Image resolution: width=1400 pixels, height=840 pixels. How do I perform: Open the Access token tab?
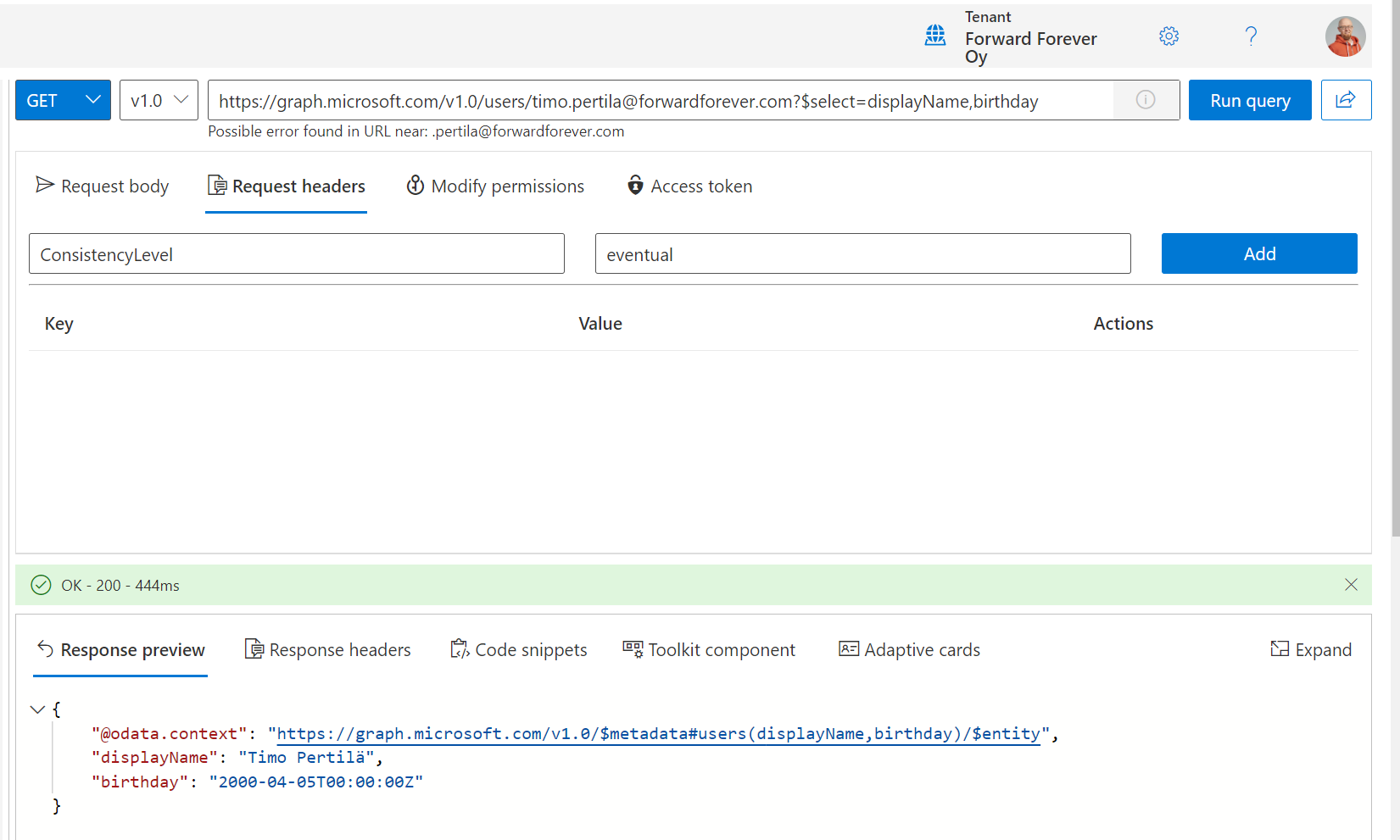pyautogui.click(x=689, y=186)
